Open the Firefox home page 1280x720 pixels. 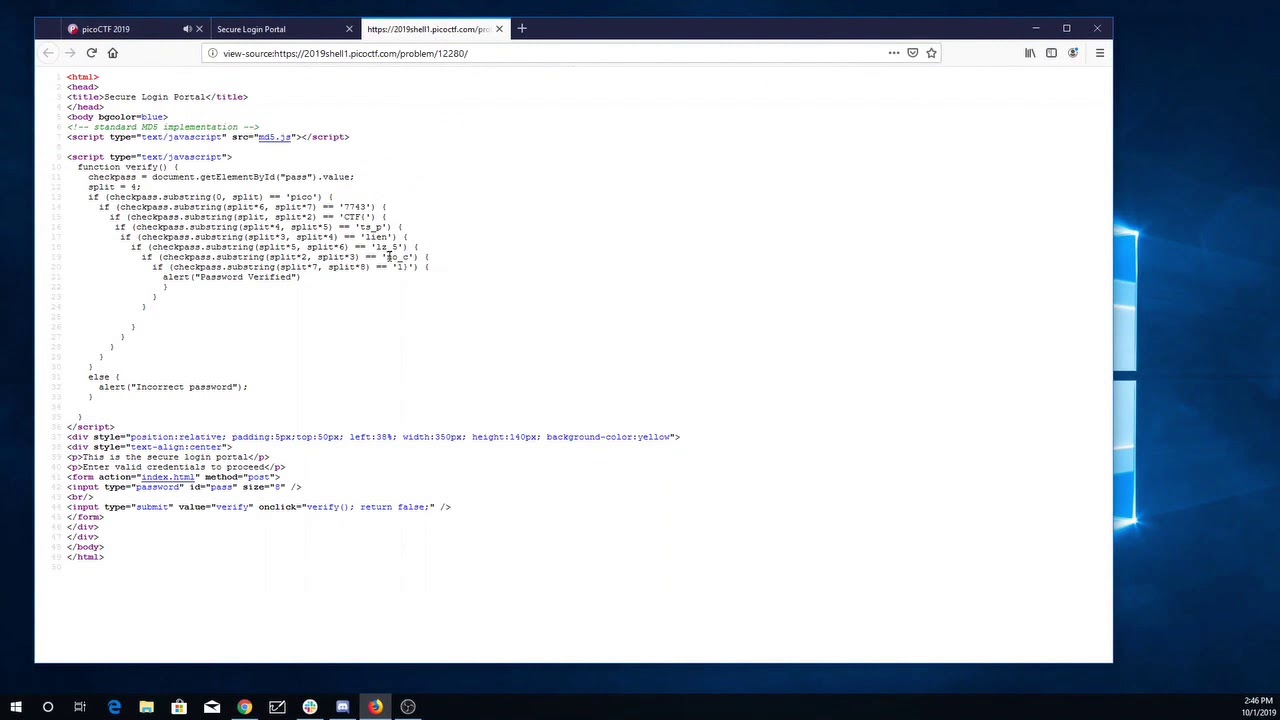112,53
